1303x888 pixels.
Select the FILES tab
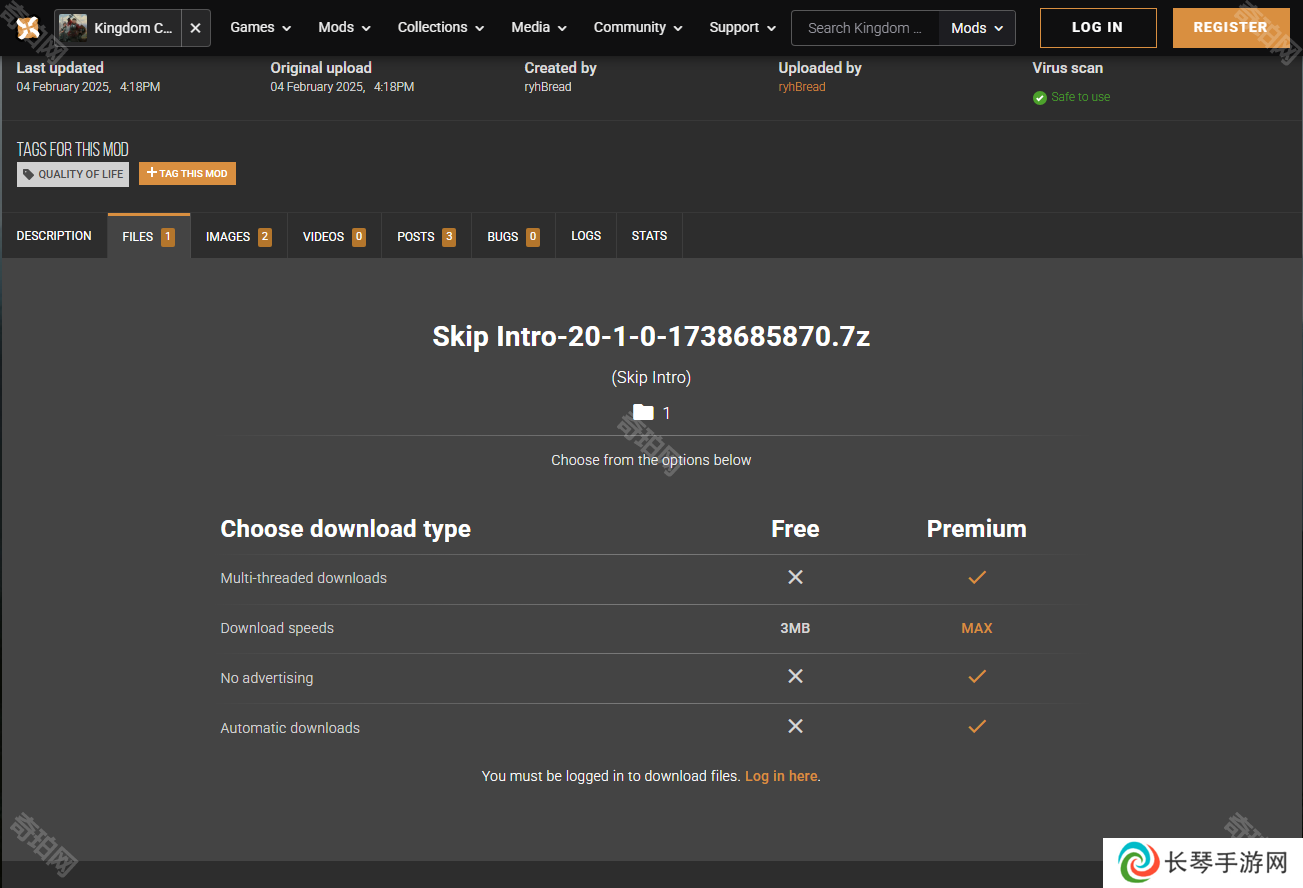(x=149, y=236)
